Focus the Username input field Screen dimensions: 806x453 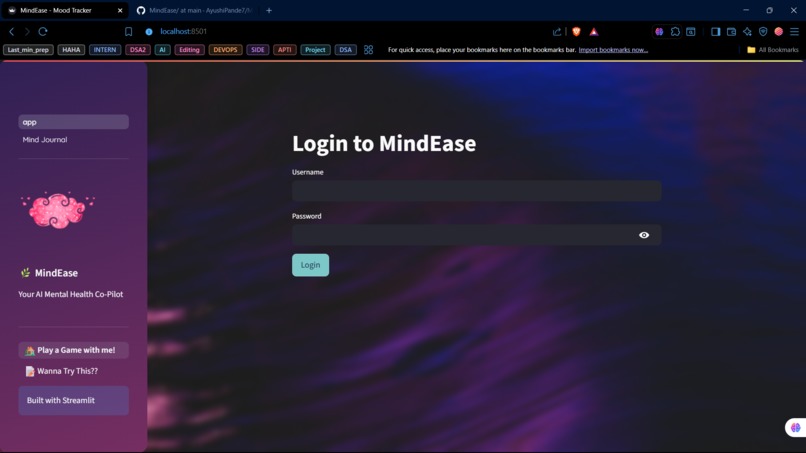coord(477,191)
